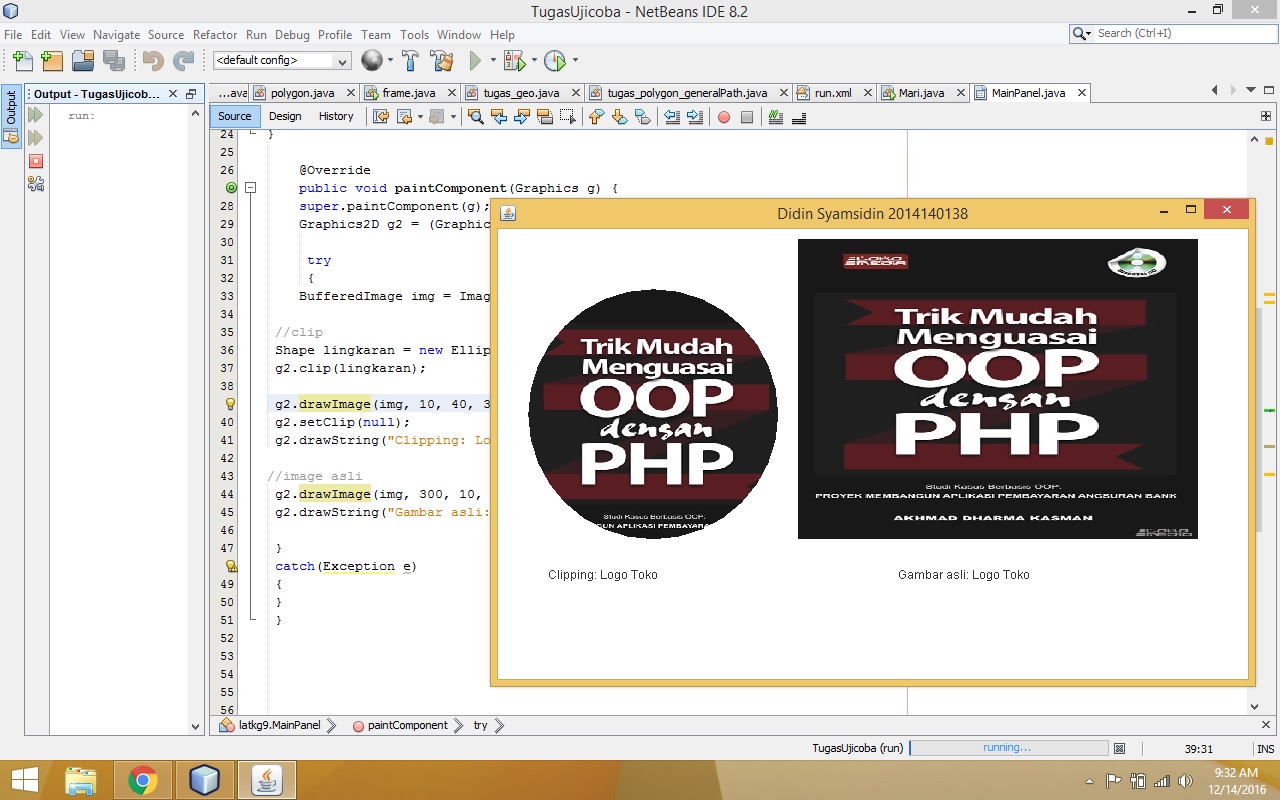Click the try breadcrumb item

pos(481,725)
